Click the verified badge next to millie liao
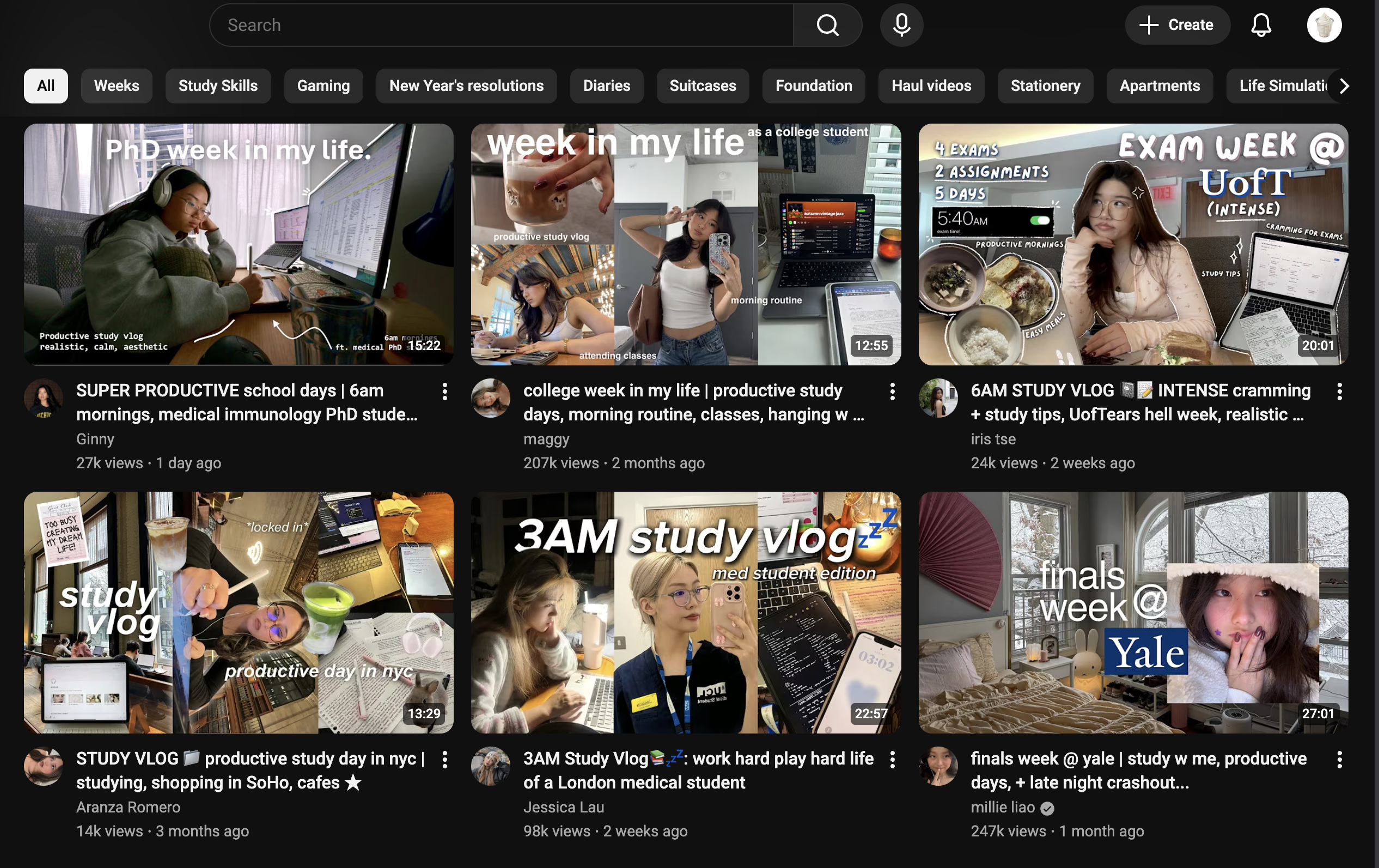The width and height of the screenshot is (1379, 868). click(1047, 809)
